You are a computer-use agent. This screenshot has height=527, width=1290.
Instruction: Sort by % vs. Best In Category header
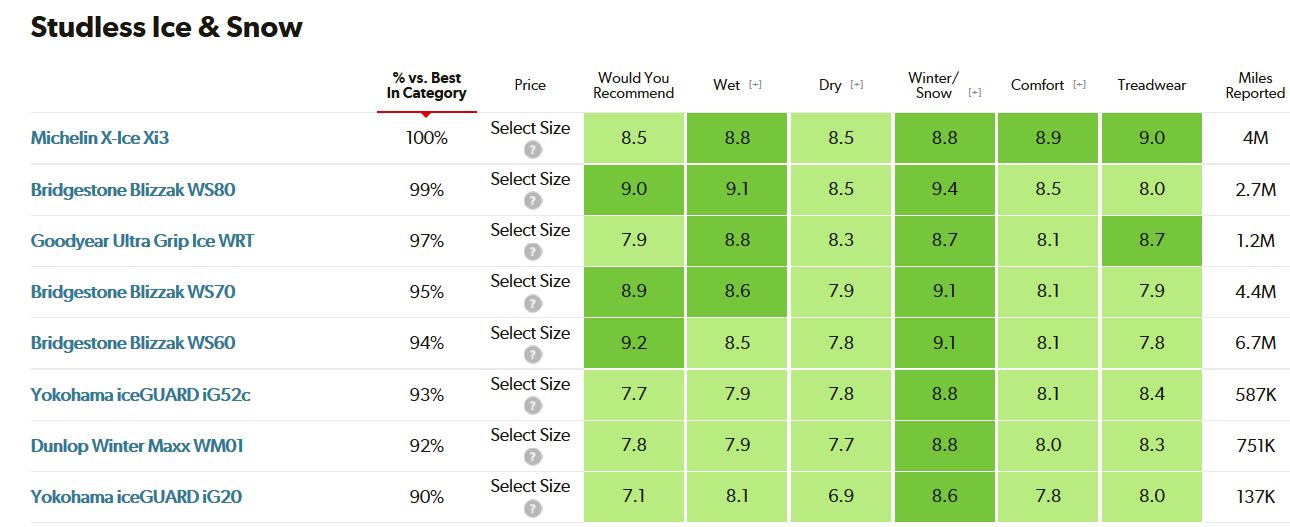[427, 86]
